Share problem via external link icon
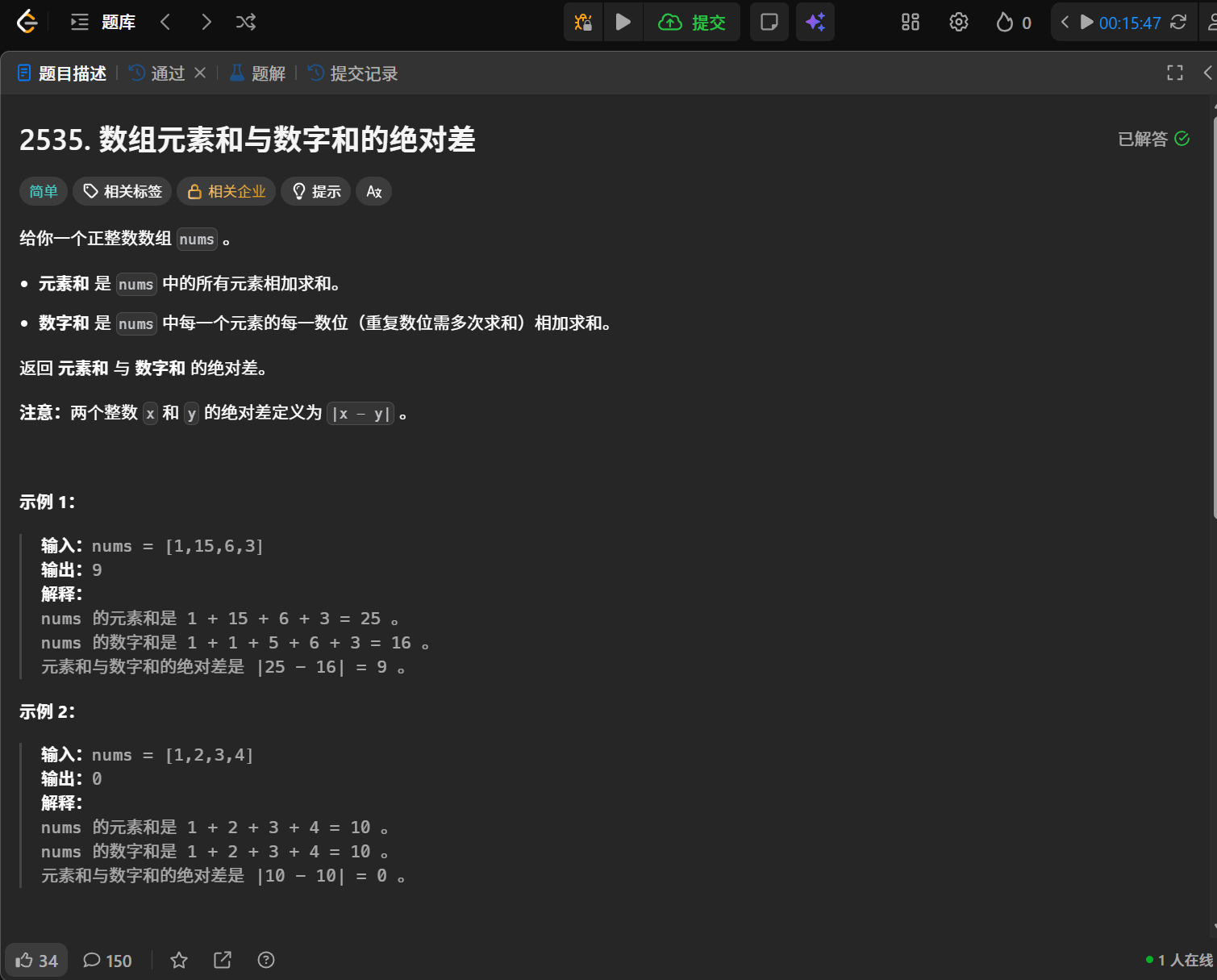The image size is (1217, 980). click(223, 960)
